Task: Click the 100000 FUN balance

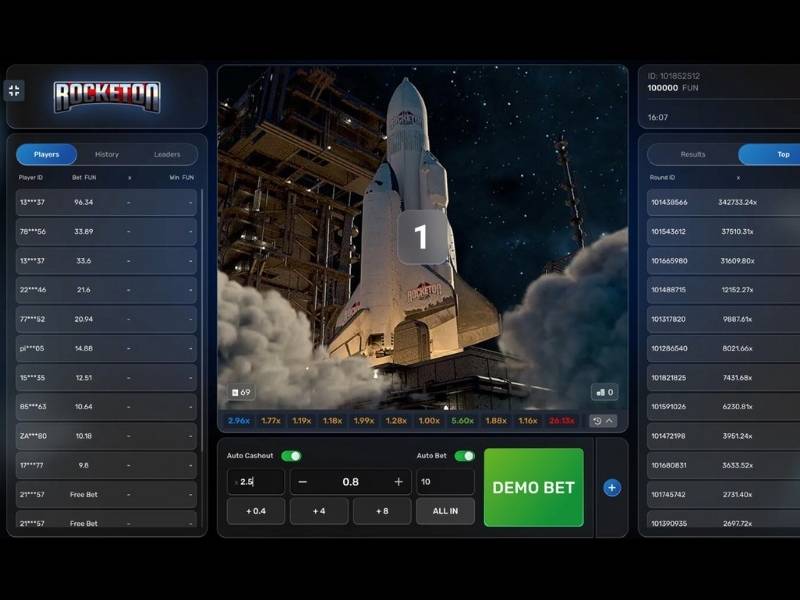Action: (673, 88)
